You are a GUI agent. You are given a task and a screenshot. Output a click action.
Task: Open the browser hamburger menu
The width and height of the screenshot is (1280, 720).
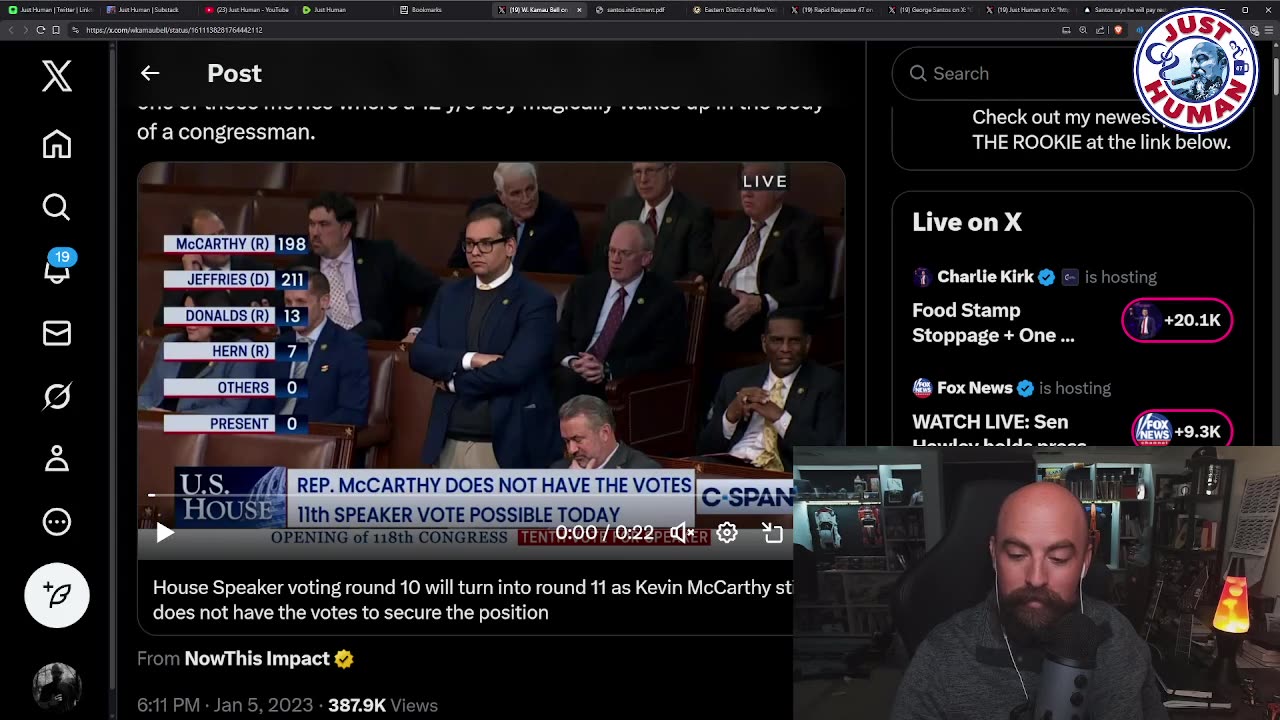(x=1268, y=30)
